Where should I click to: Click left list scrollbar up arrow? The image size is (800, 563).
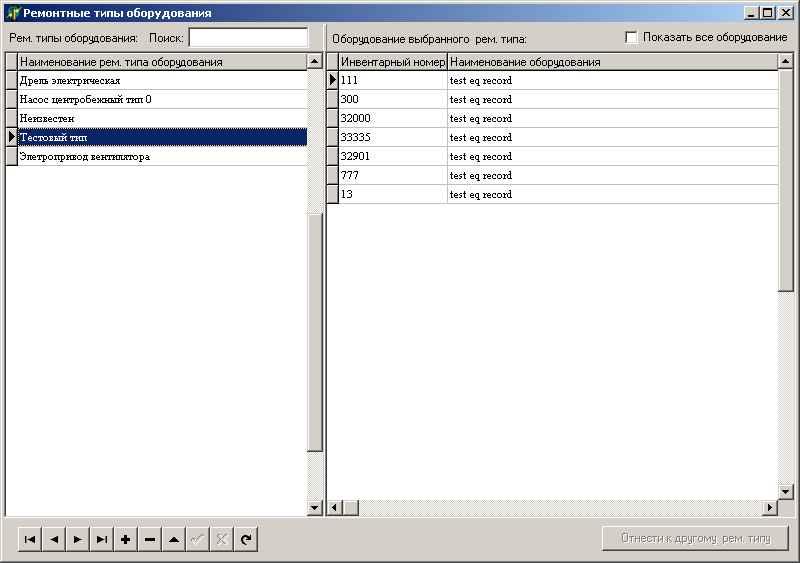[315, 61]
